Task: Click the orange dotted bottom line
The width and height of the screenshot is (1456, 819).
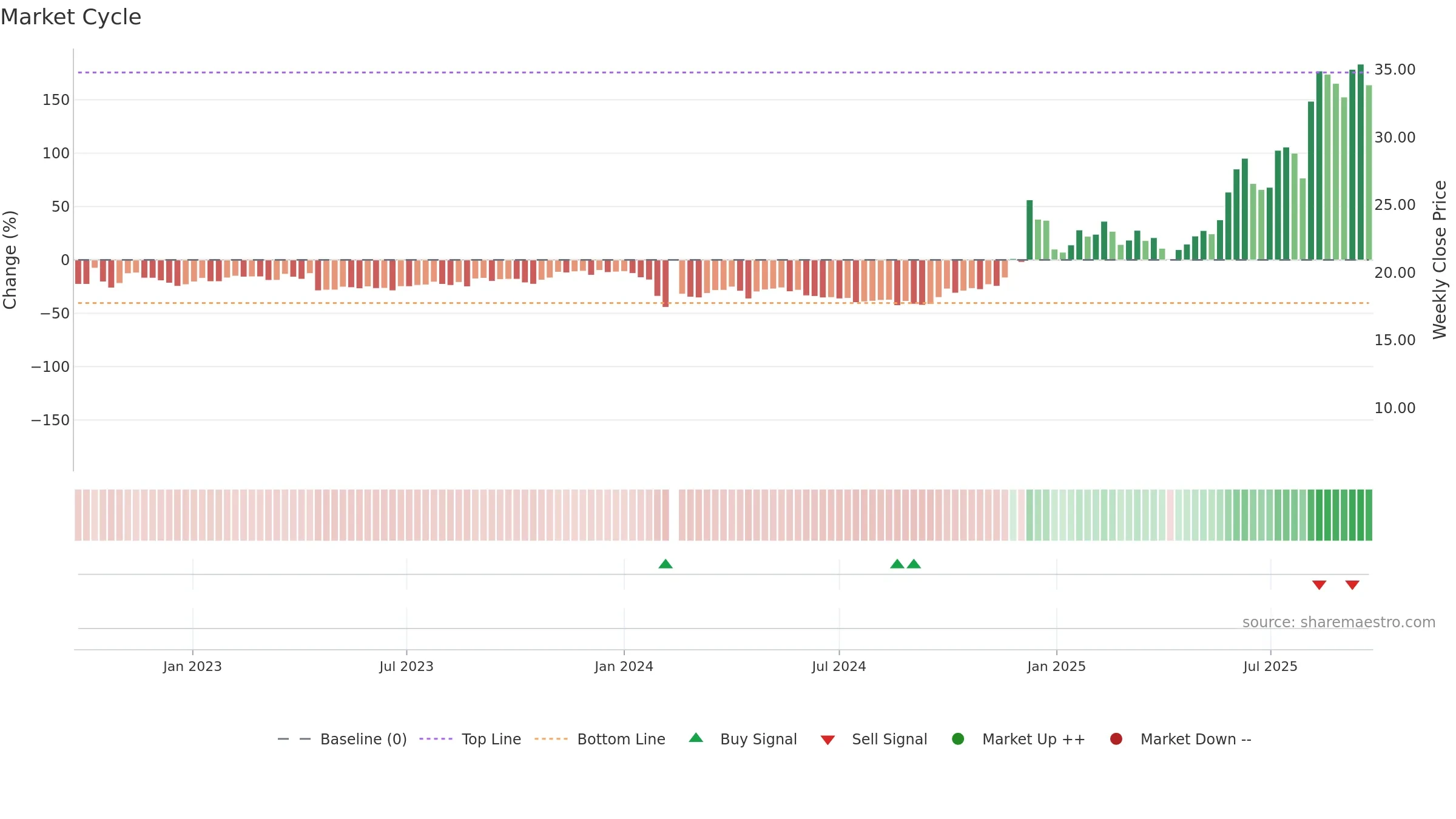Action: click(x=723, y=303)
